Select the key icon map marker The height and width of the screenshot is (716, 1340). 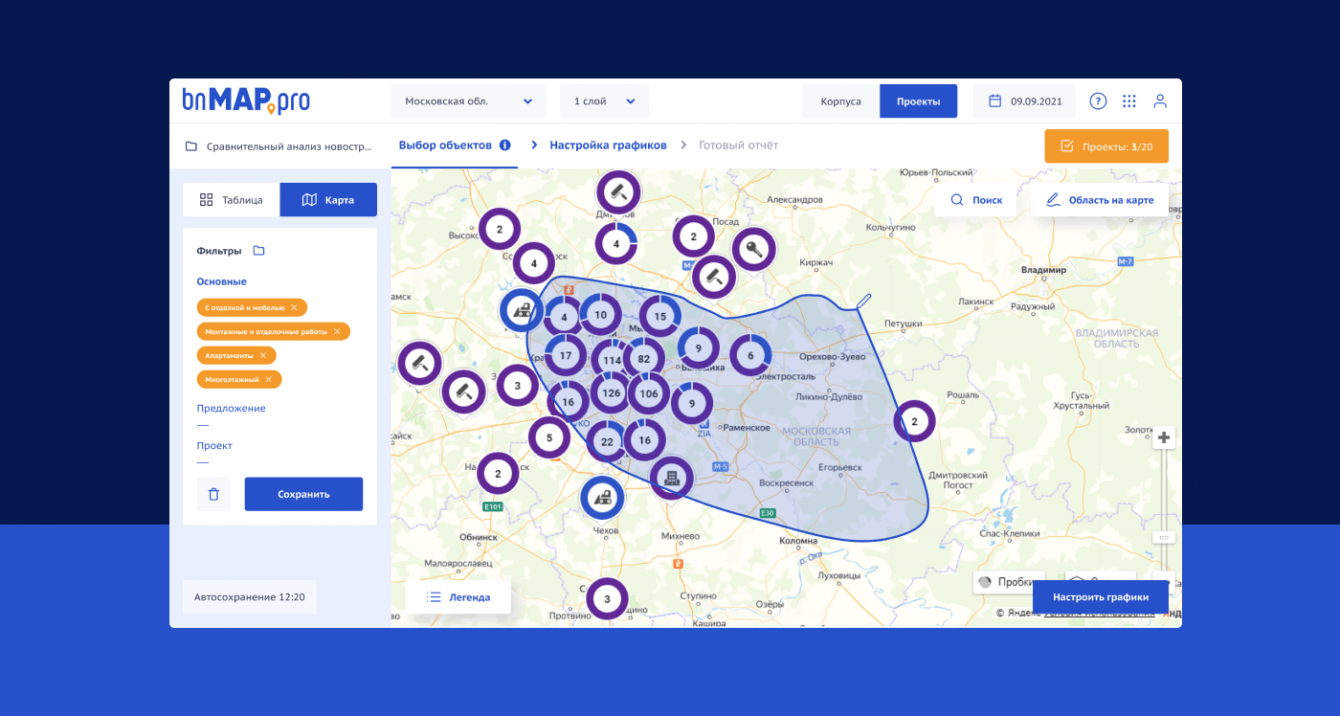pyautogui.click(x=753, y=249)
